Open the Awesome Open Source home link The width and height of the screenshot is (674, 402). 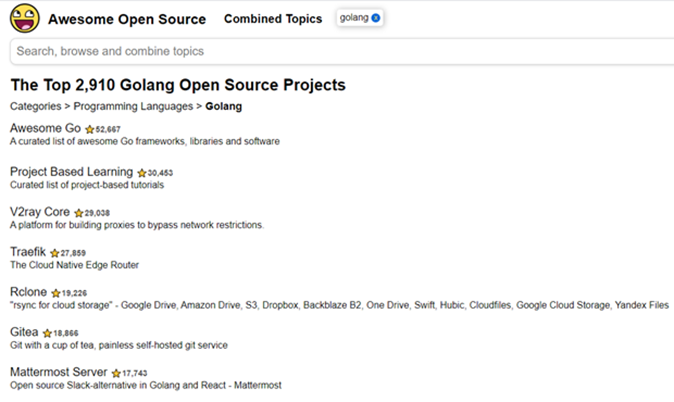127,19
